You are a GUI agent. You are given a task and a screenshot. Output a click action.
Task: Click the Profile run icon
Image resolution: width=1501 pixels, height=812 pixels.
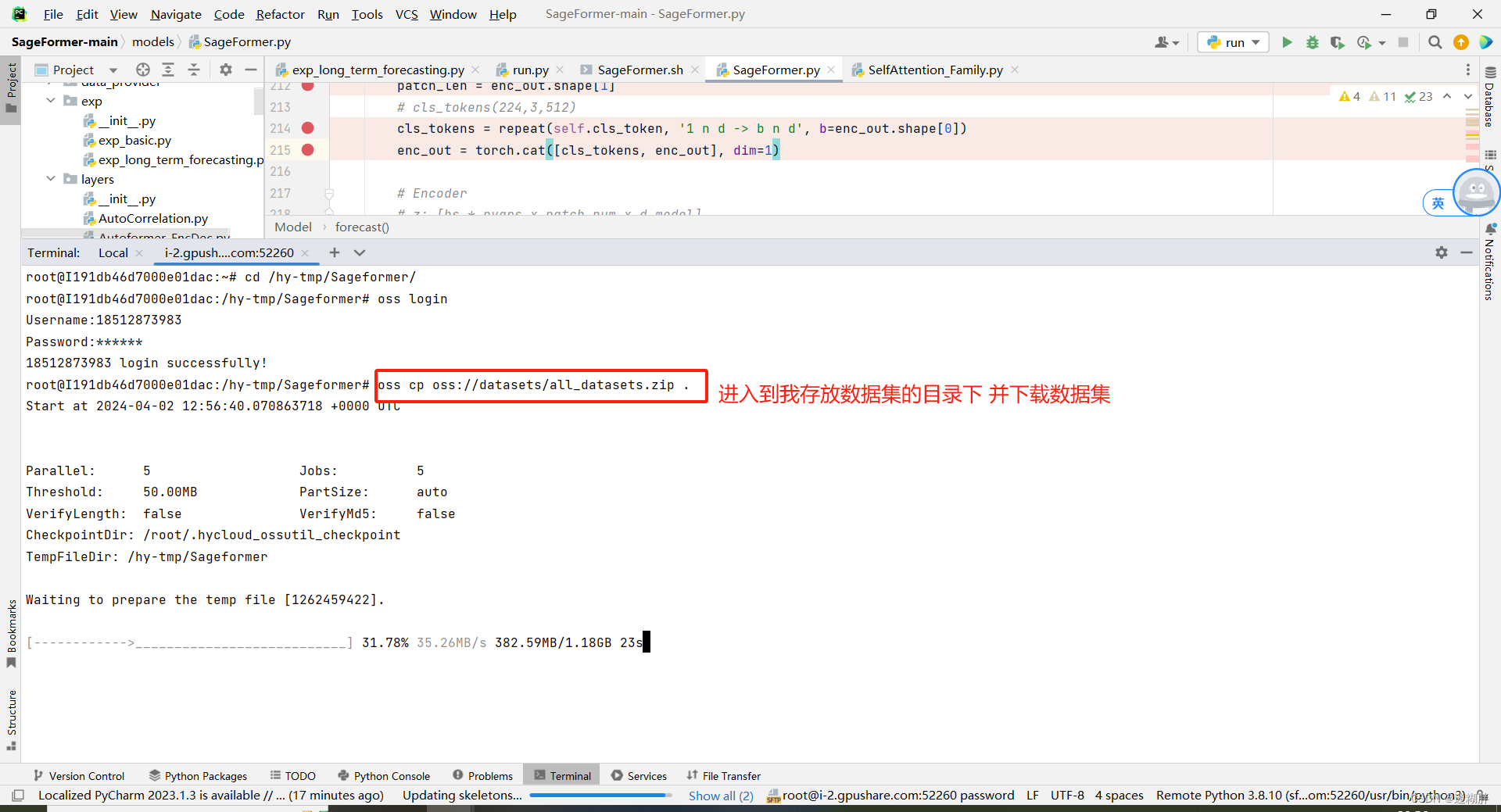[1364, 42]
